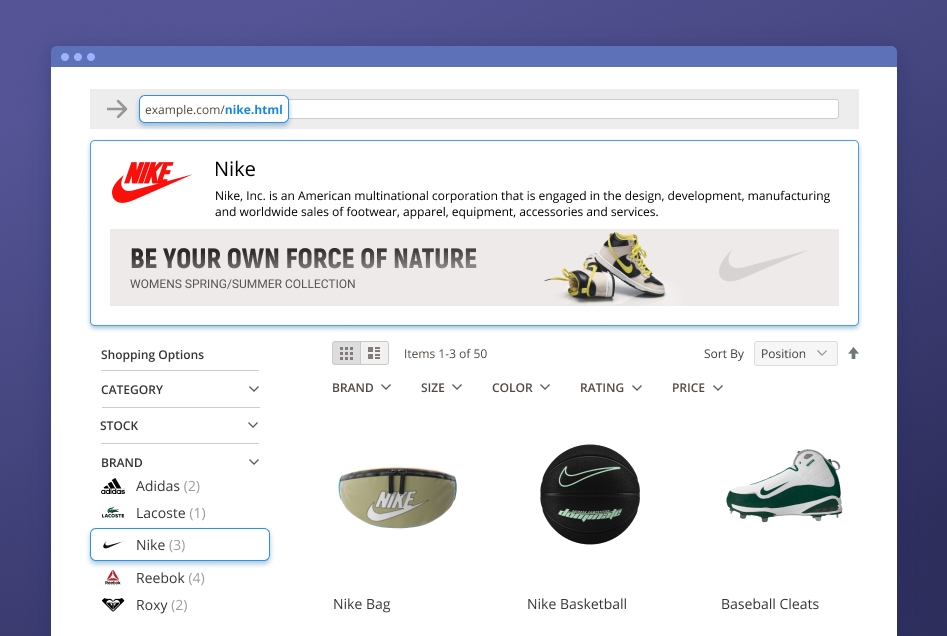Select the Lacoste brand logo

point(113,513)
